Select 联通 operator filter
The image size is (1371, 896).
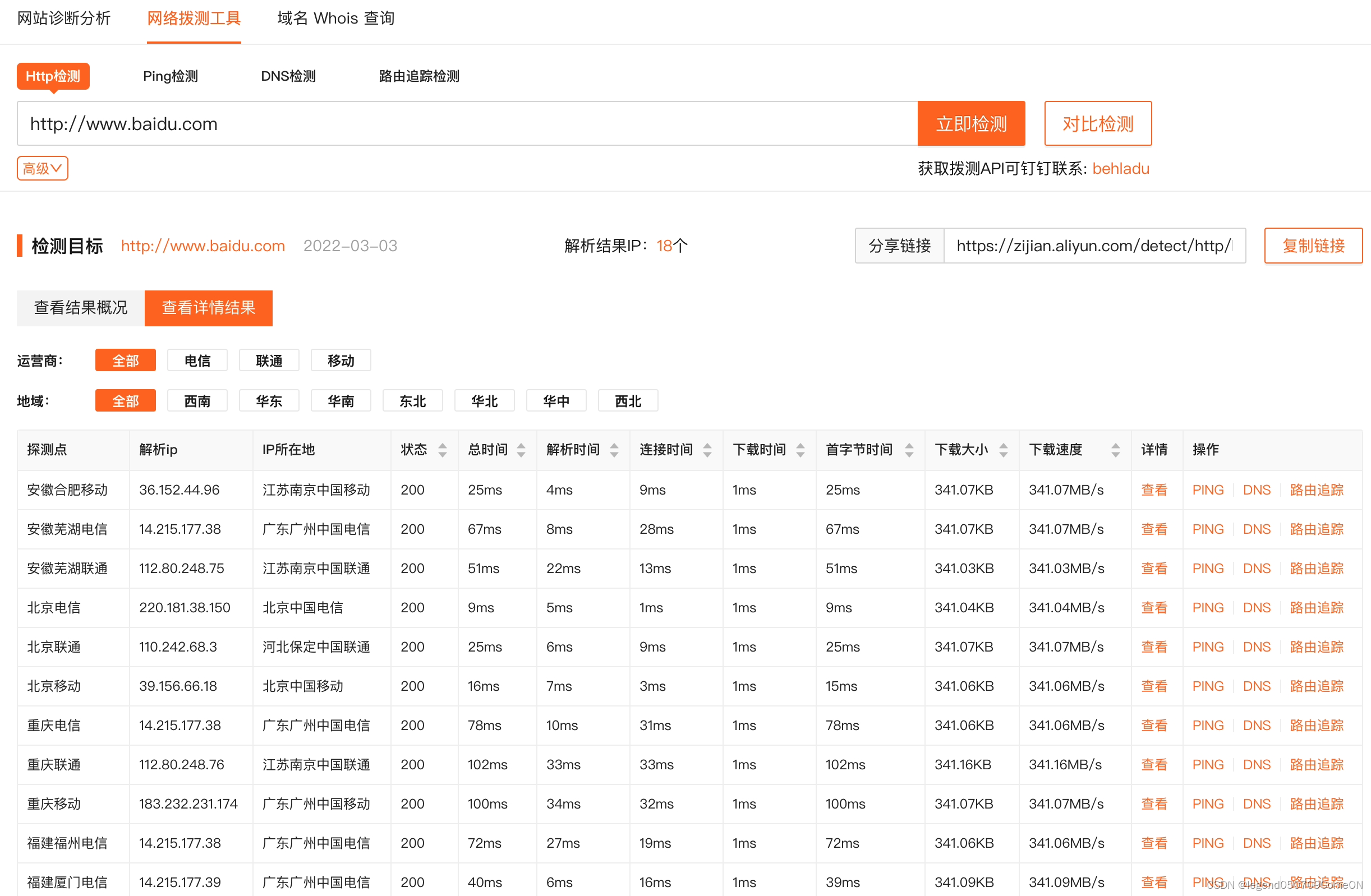point(269,361)
